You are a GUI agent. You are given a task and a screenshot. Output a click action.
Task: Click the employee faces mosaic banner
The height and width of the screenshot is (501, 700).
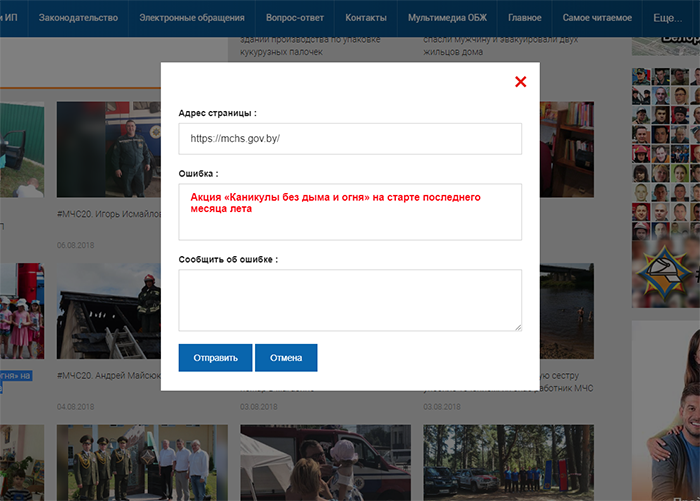(666, 153)
